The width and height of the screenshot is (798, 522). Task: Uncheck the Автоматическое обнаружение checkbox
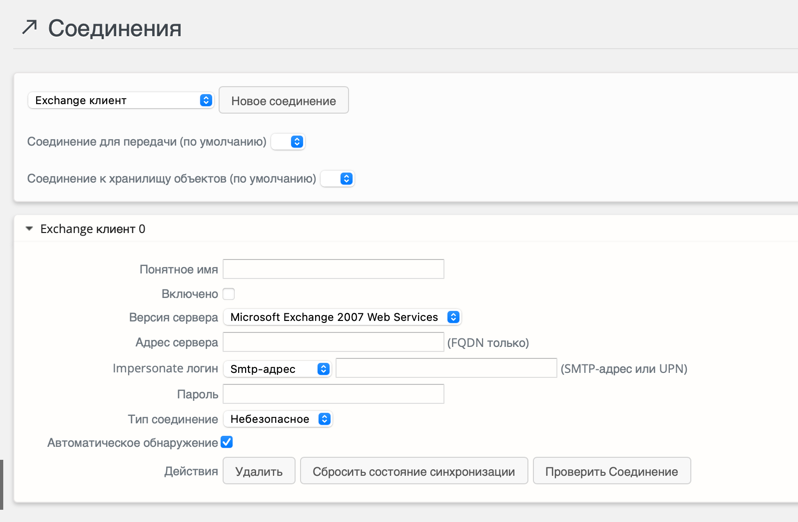pos(227,442)
